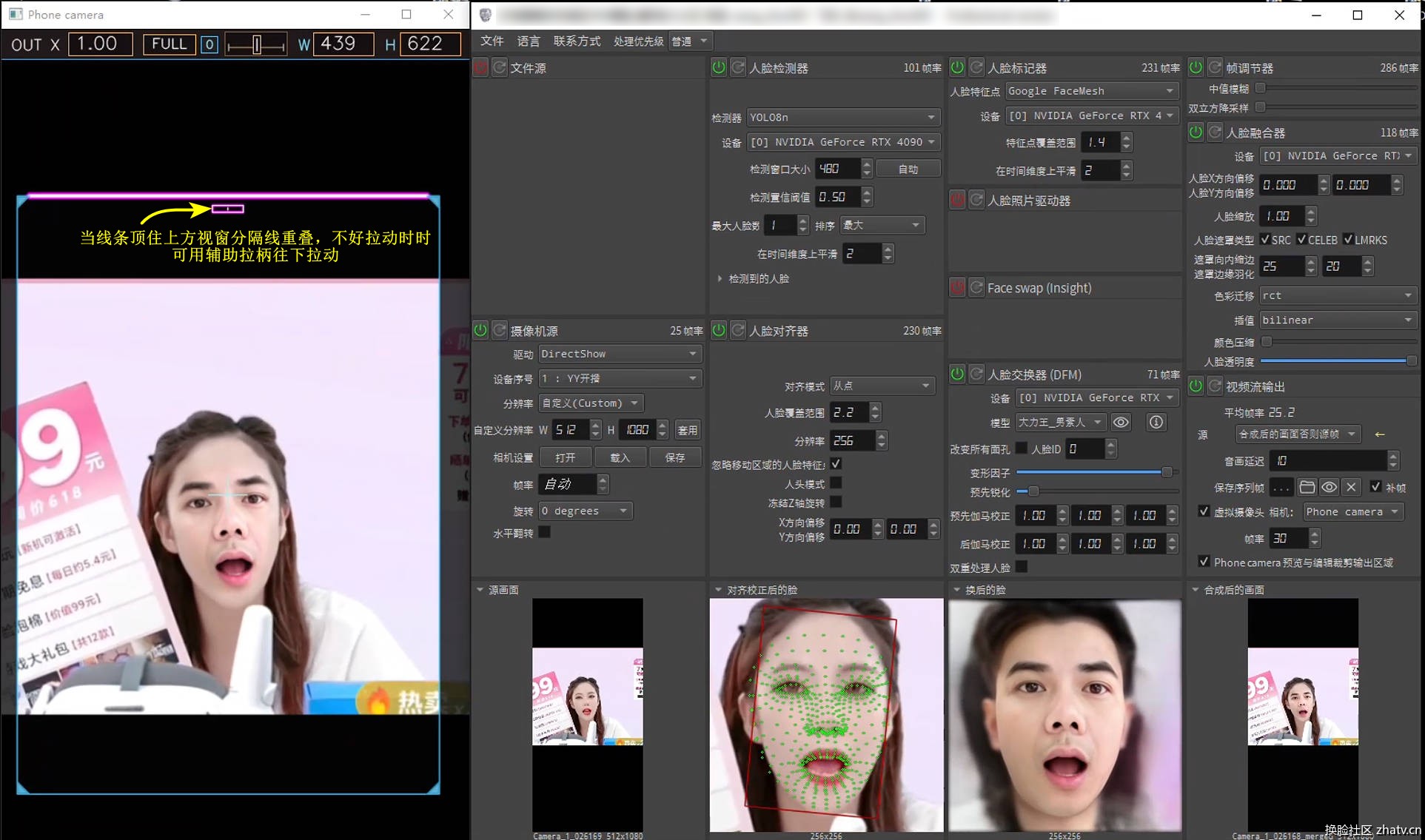Enable the 水平翻转 checkbox
The image size is (1425, 840).
click(x=545, y=532)
